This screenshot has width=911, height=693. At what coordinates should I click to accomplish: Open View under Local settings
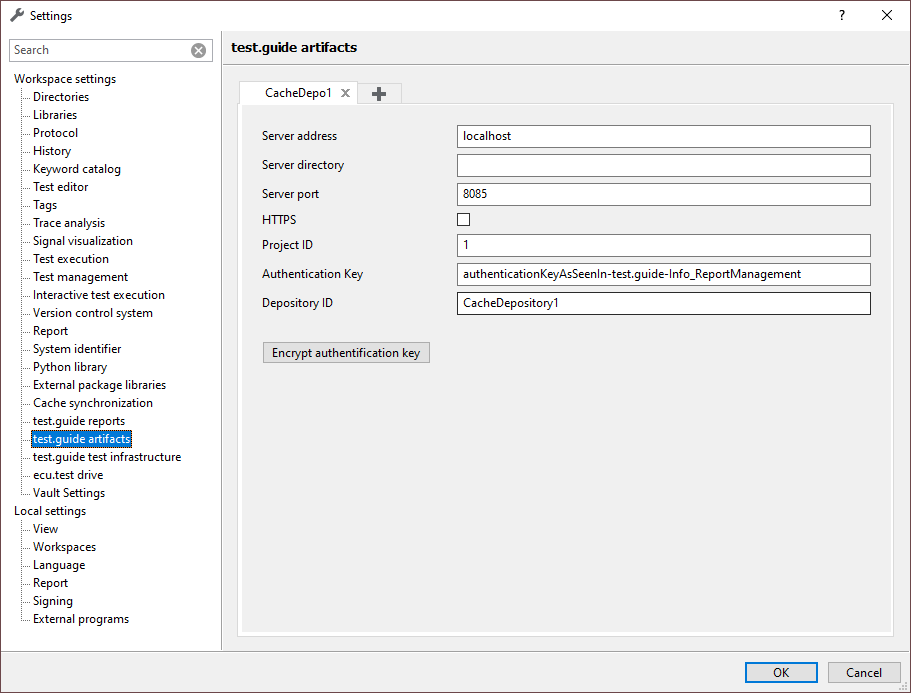click(x=45, y=529)
